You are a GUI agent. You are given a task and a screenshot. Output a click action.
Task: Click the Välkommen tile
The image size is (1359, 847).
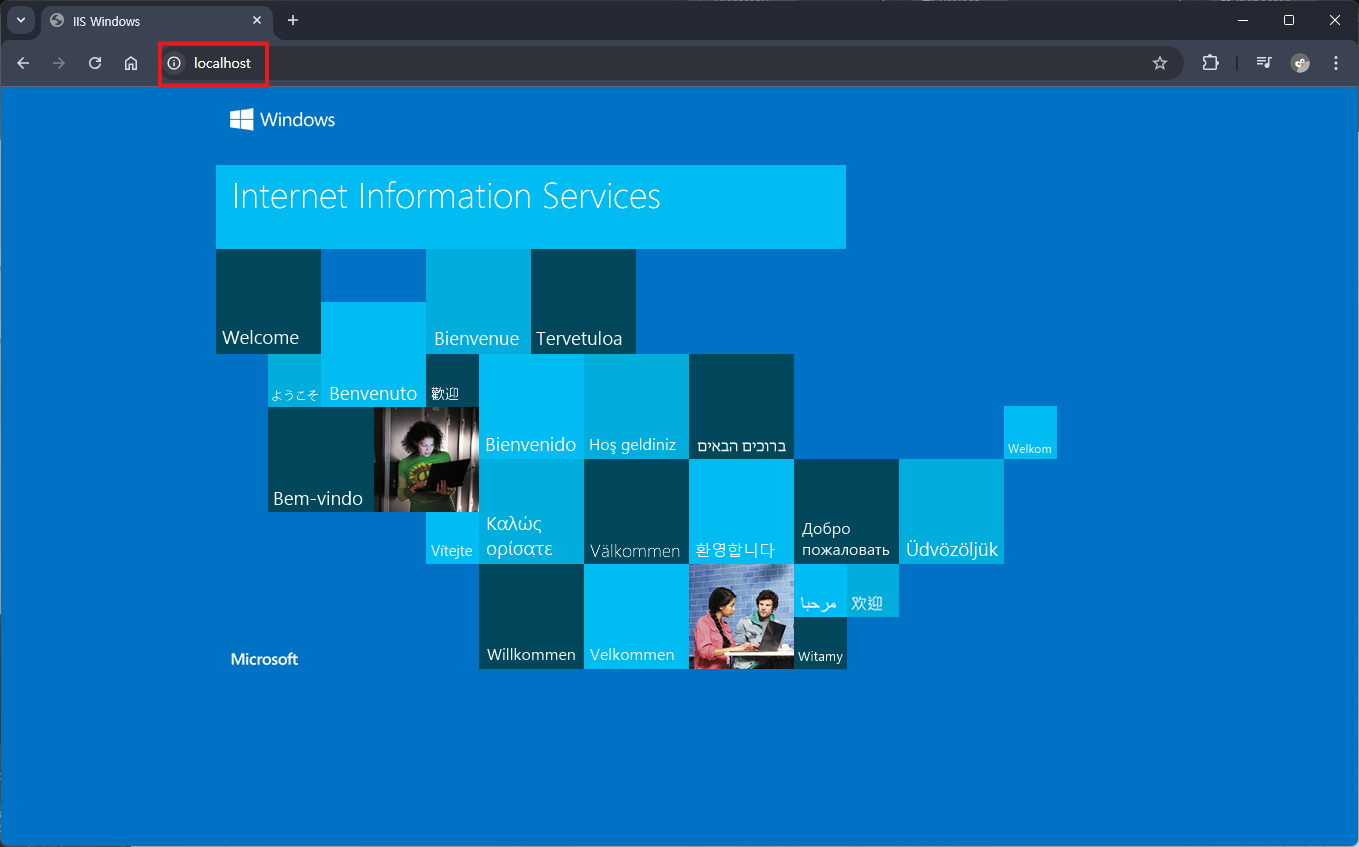(x=636, y=511)
